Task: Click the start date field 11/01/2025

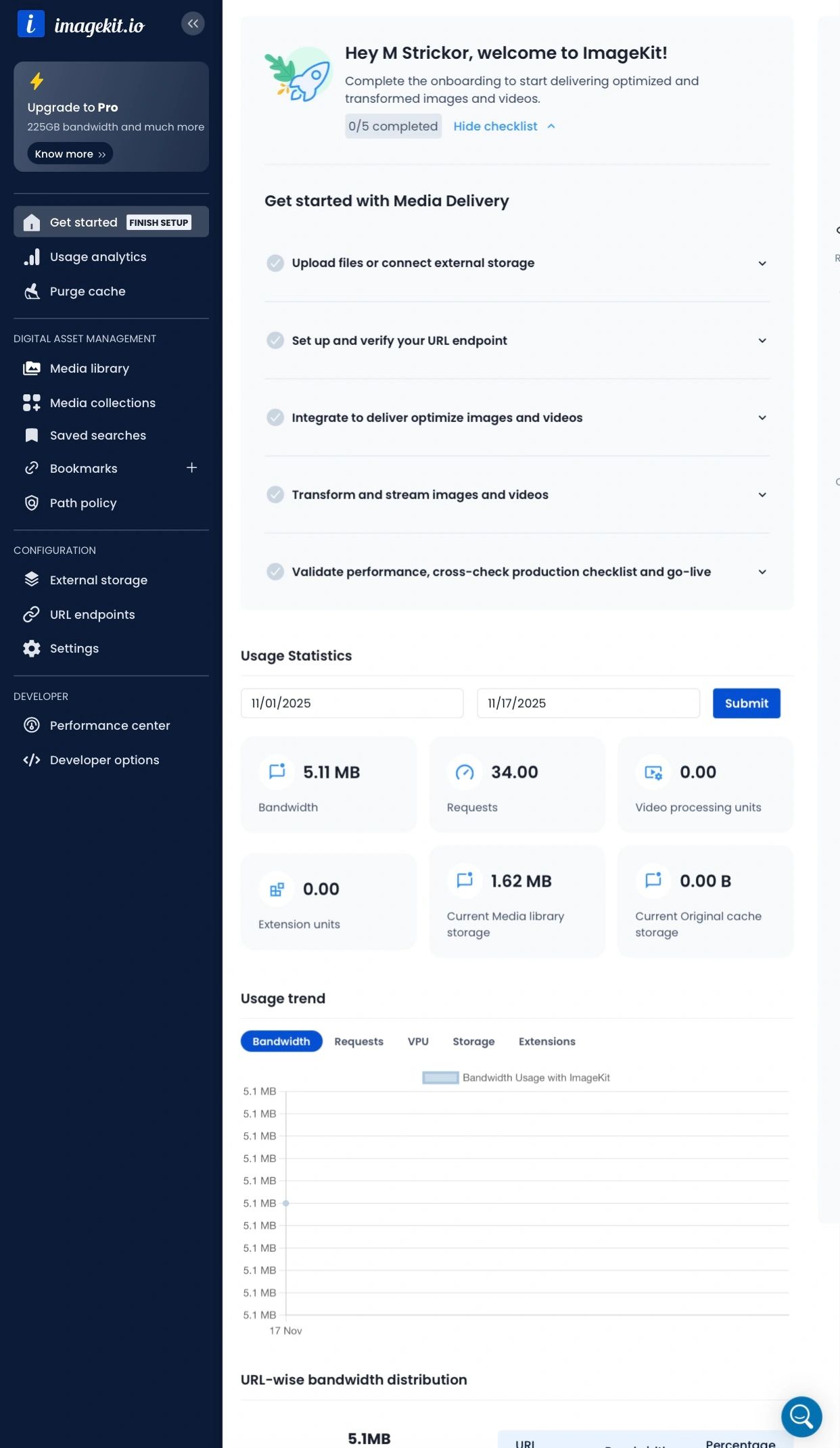Action: [x=352, y=703]
